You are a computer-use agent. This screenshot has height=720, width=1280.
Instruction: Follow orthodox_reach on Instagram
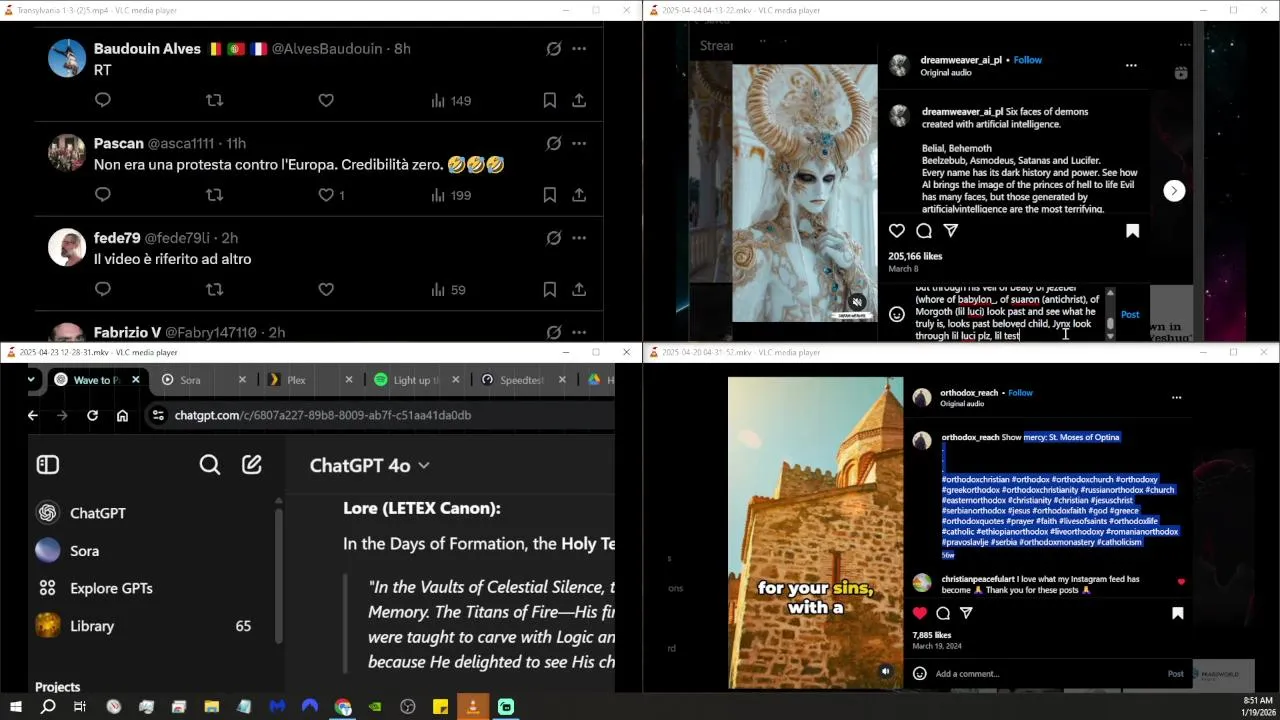click(1020, 393)
